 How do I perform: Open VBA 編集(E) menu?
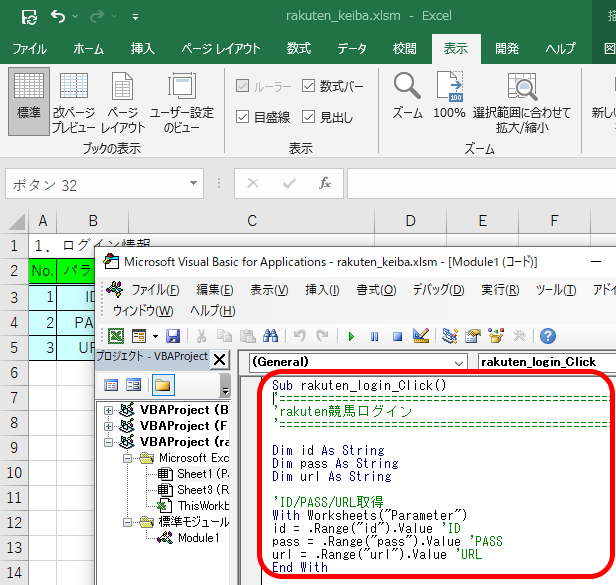coord(215,290)
